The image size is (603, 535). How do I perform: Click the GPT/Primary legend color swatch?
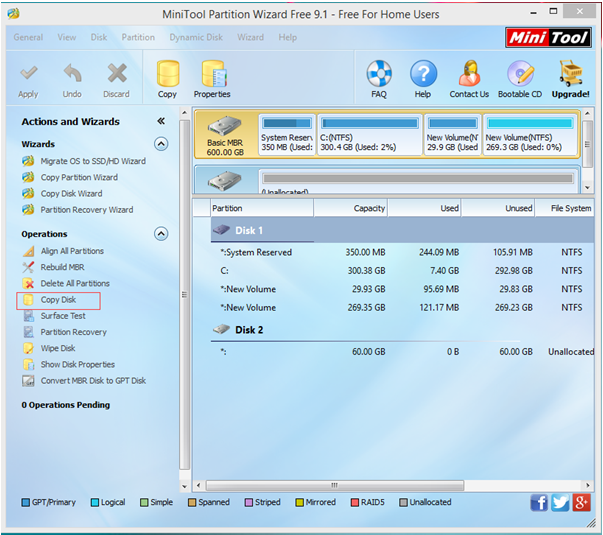(26, 502)
